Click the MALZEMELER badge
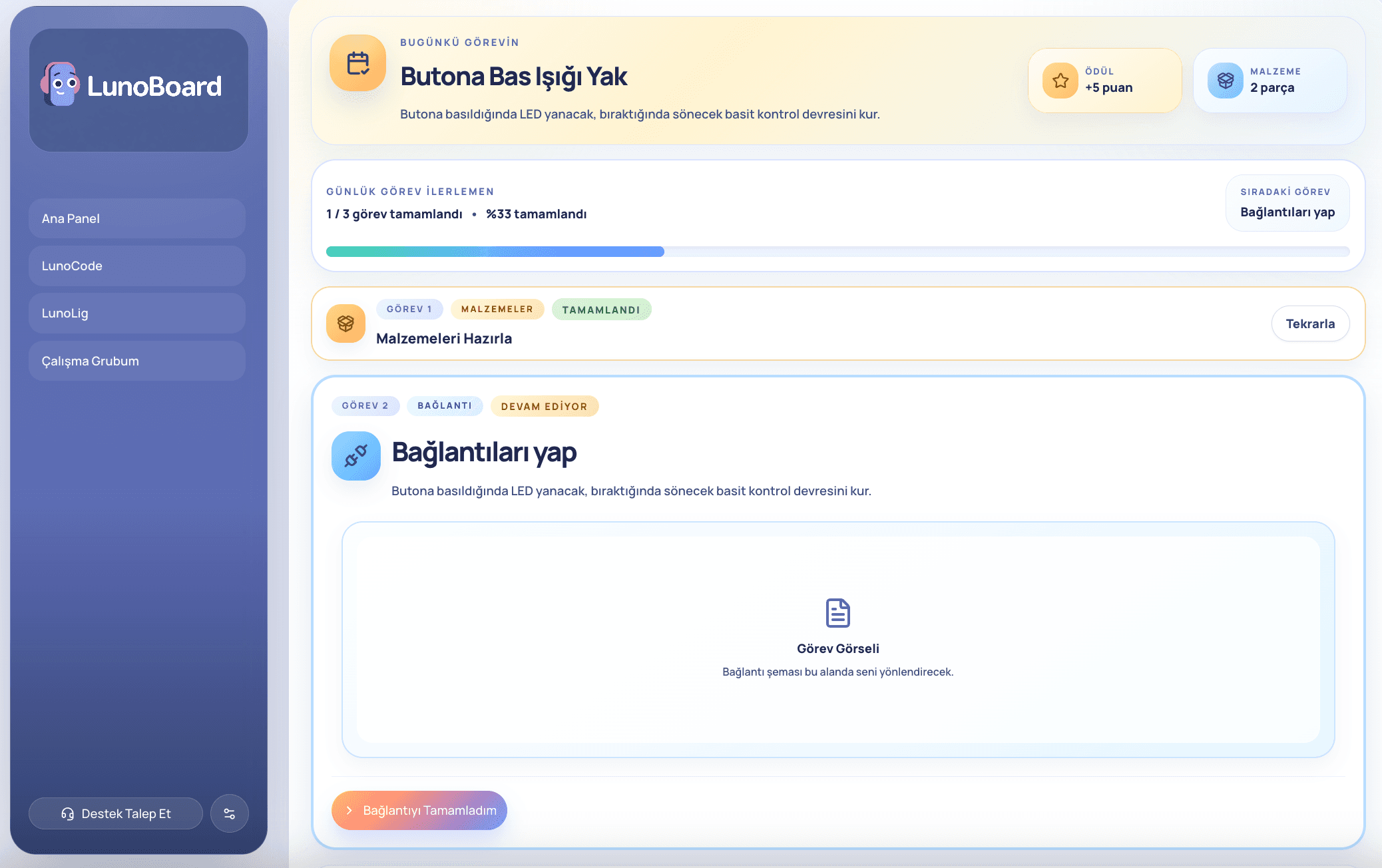Screen dimensions: 1382x868 [x=497, y=309]
